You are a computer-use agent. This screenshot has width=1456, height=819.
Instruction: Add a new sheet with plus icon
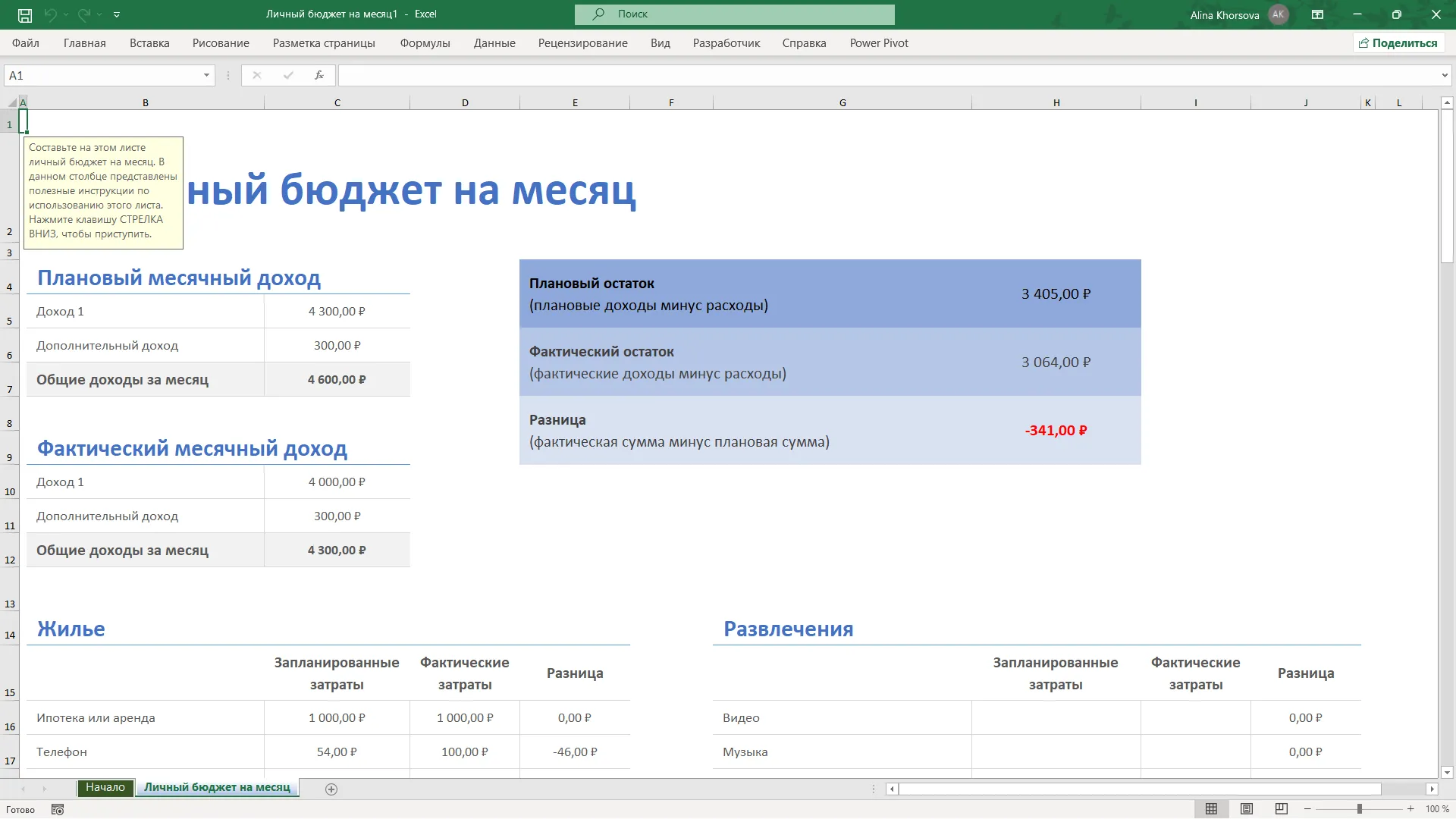coord(331,789)
